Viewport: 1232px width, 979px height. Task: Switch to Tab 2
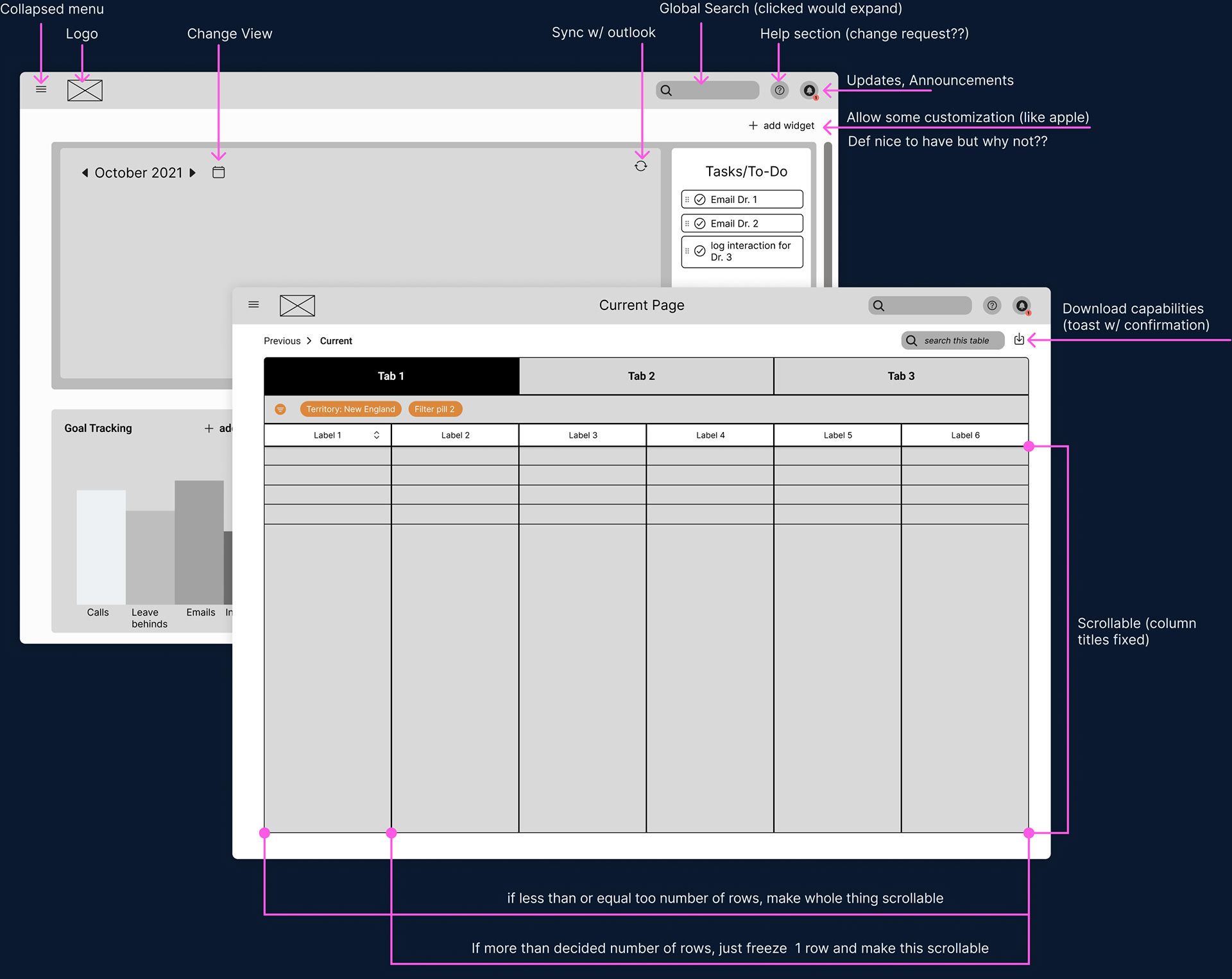pos(642,376)
